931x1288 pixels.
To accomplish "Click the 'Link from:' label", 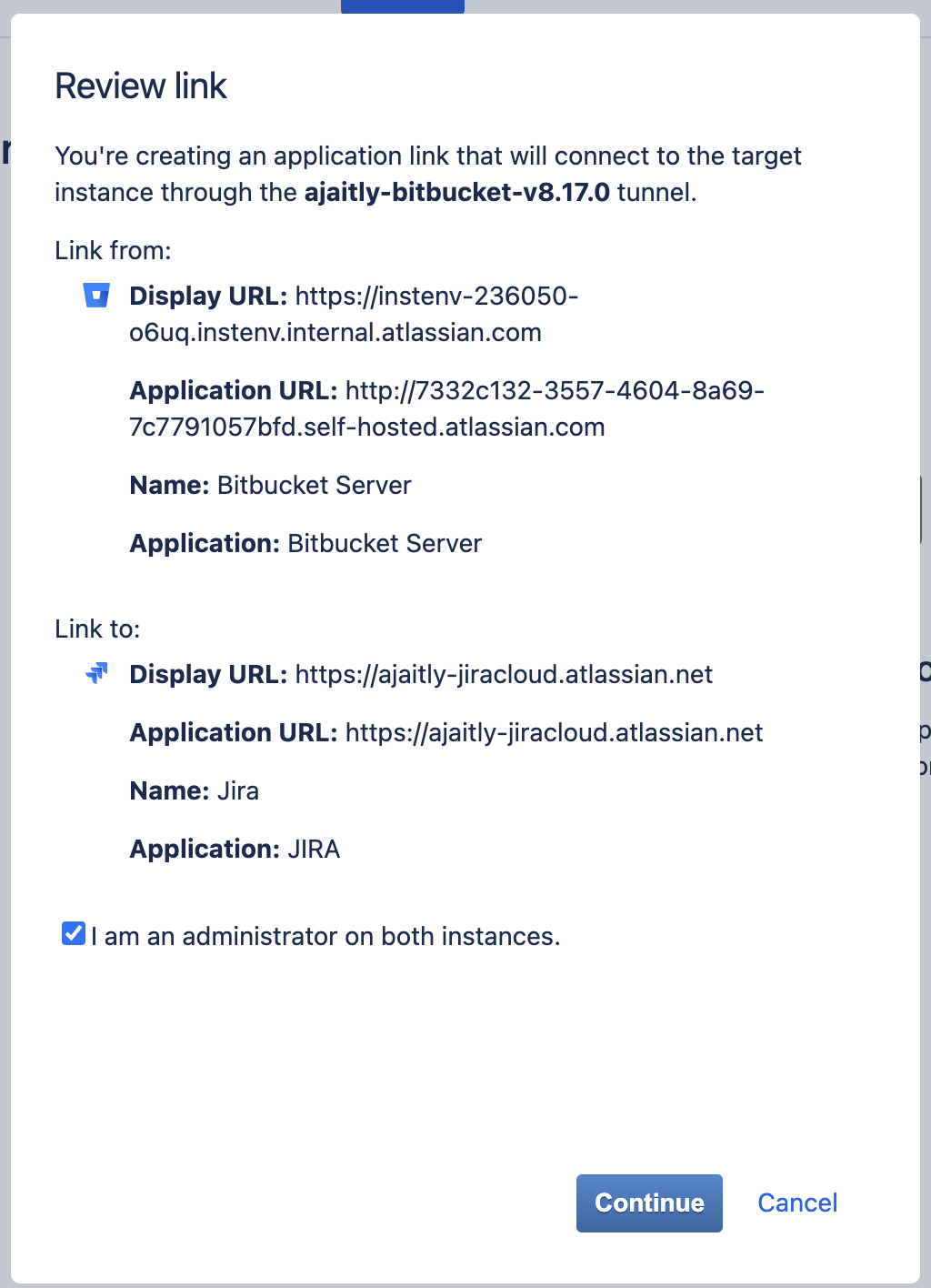I will coord(113,251).
